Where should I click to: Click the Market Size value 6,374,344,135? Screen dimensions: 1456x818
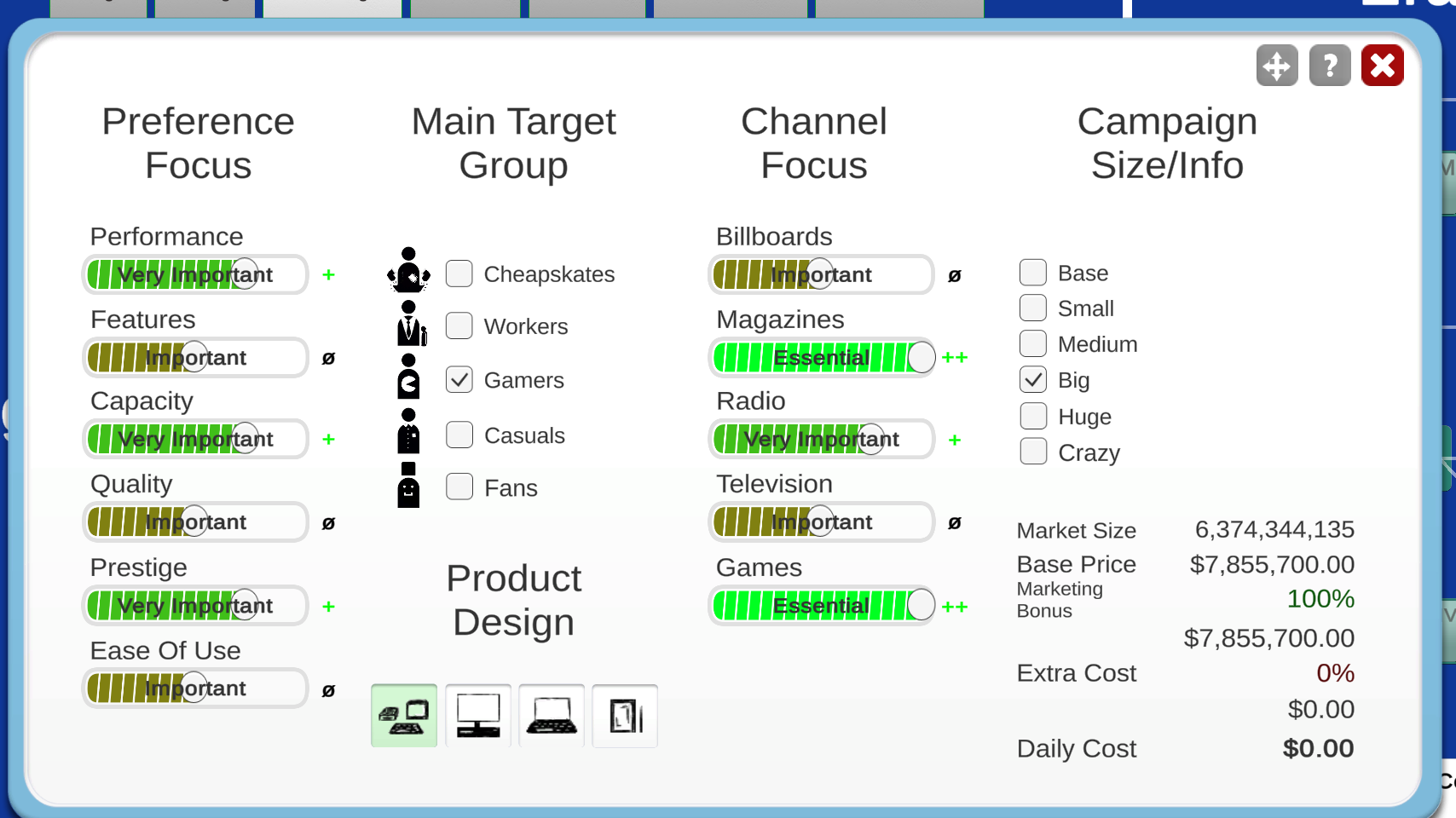point(1274,529)
